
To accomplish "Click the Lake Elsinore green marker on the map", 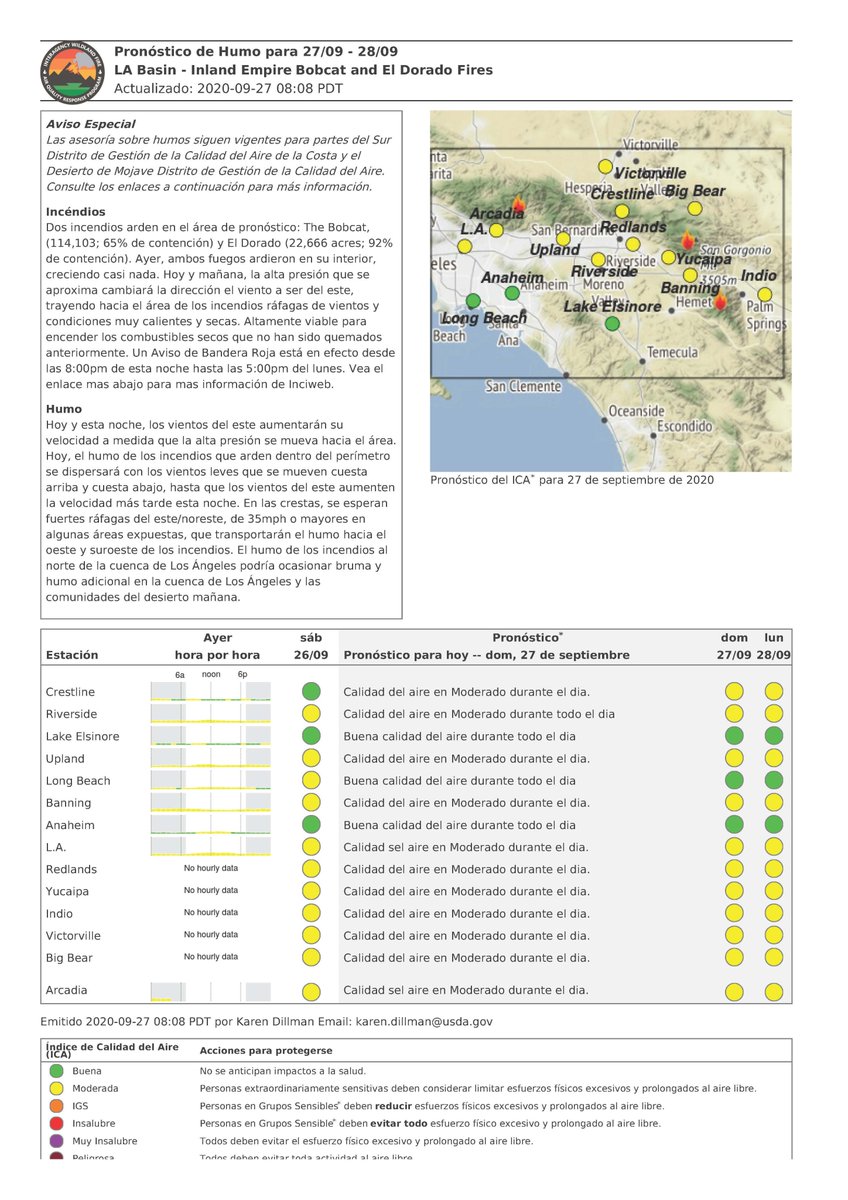I will 612,323.
